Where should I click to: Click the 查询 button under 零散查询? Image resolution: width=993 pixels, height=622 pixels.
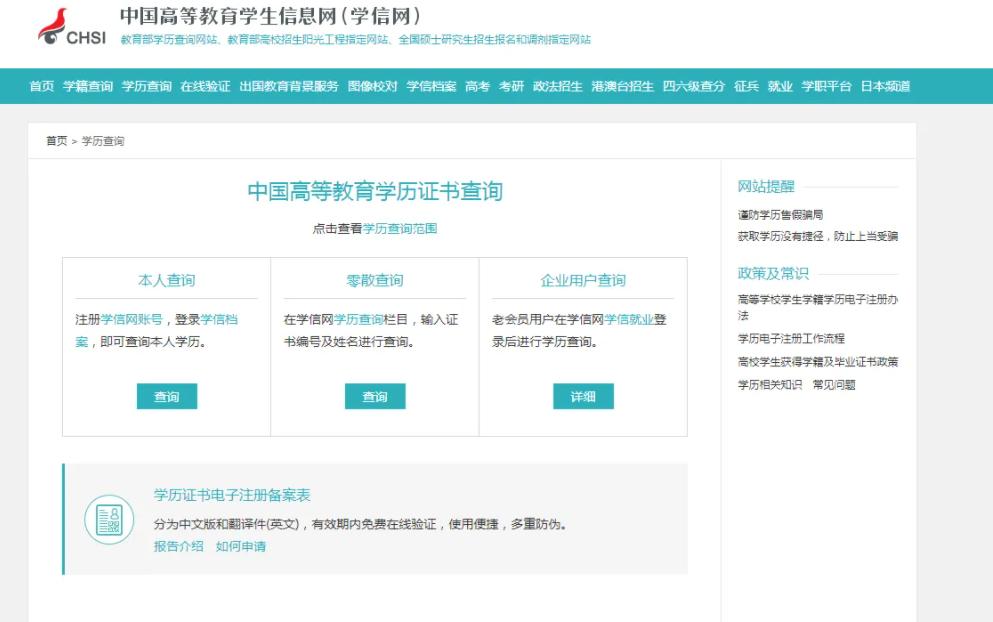(x=376, y=396)
